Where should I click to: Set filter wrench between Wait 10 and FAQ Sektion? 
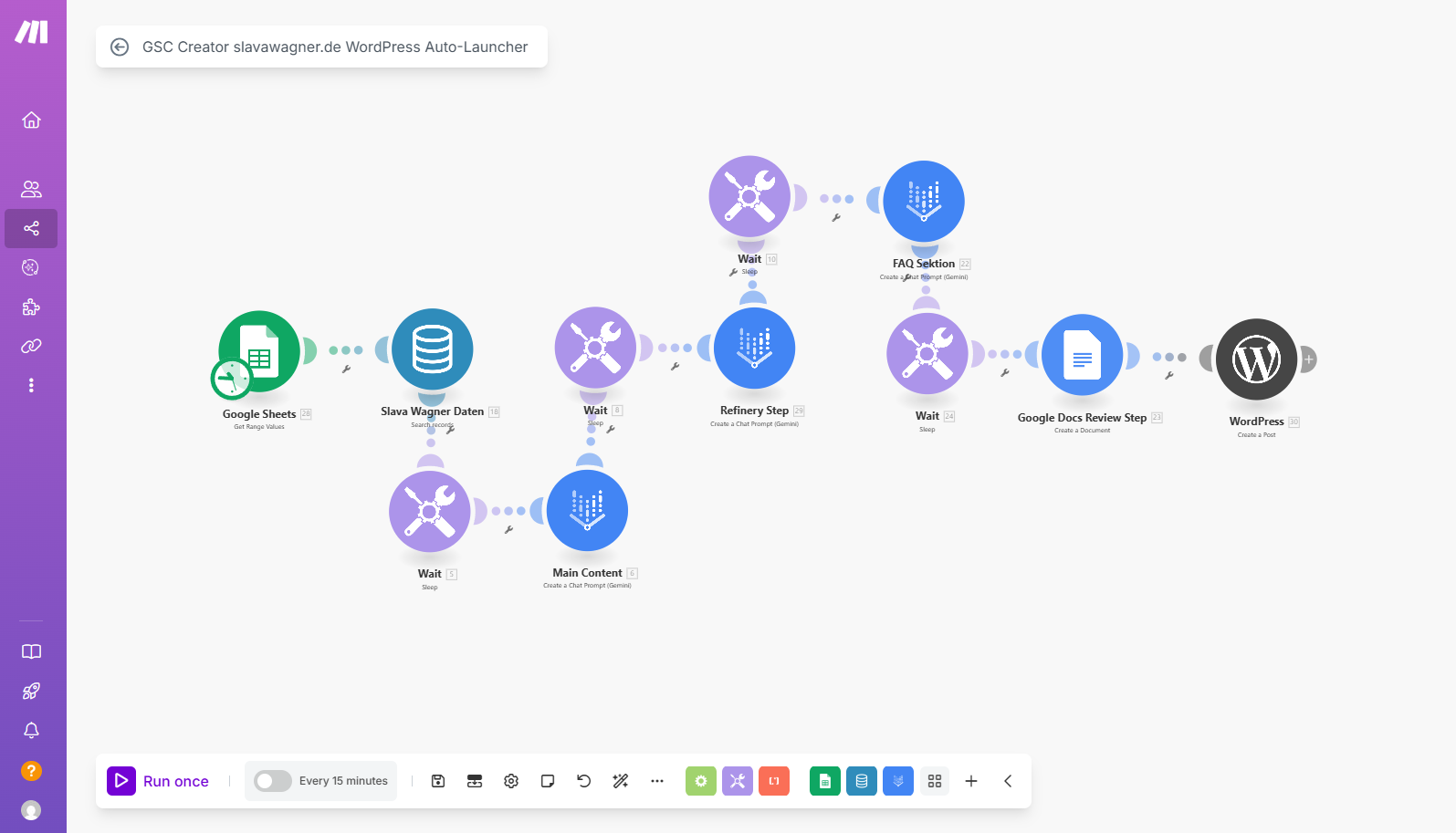[836, 218]
